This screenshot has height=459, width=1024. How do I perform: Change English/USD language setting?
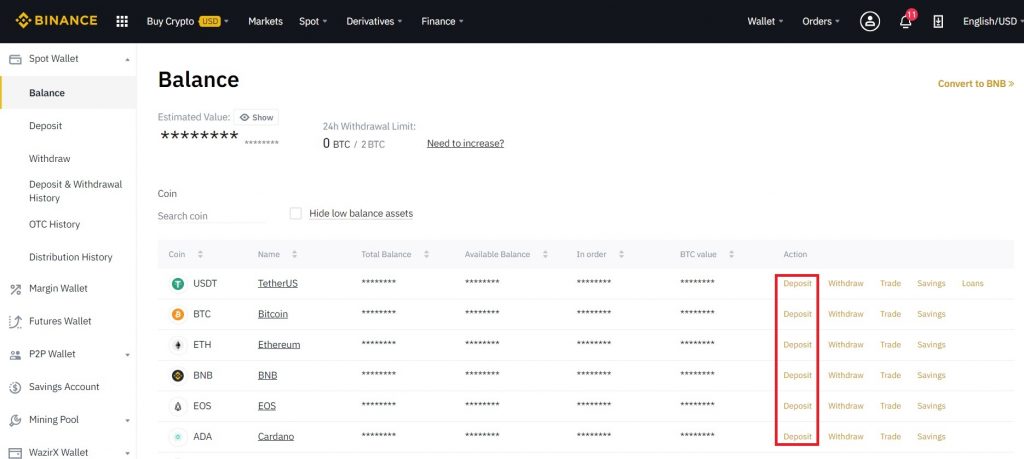[992, 22]
